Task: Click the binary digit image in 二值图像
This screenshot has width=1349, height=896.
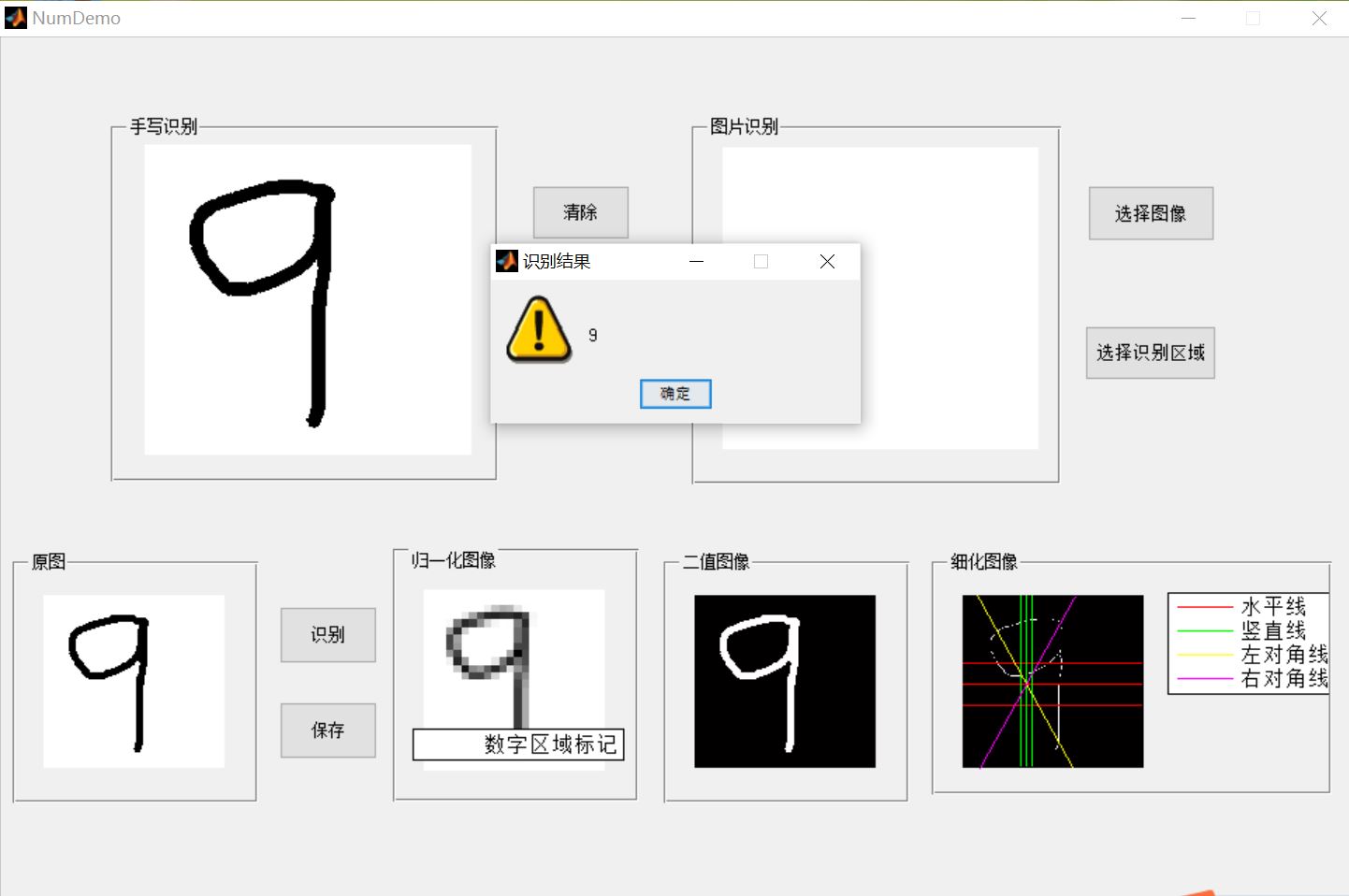Action: [x=784, y=681]
